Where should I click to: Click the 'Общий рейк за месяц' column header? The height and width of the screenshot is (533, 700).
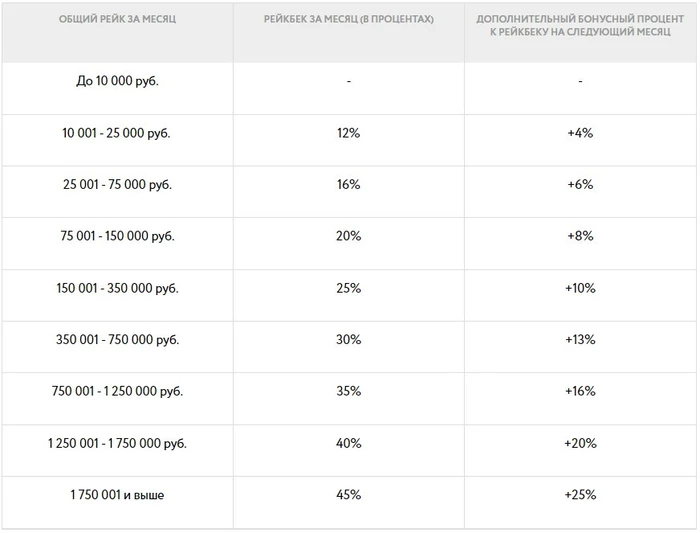click(x=117, y=19)
